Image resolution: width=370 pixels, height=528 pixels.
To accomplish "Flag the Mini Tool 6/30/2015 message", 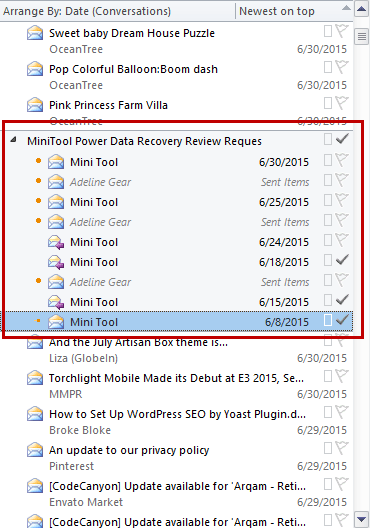I will pyautogui.click(x=342, y=160).
